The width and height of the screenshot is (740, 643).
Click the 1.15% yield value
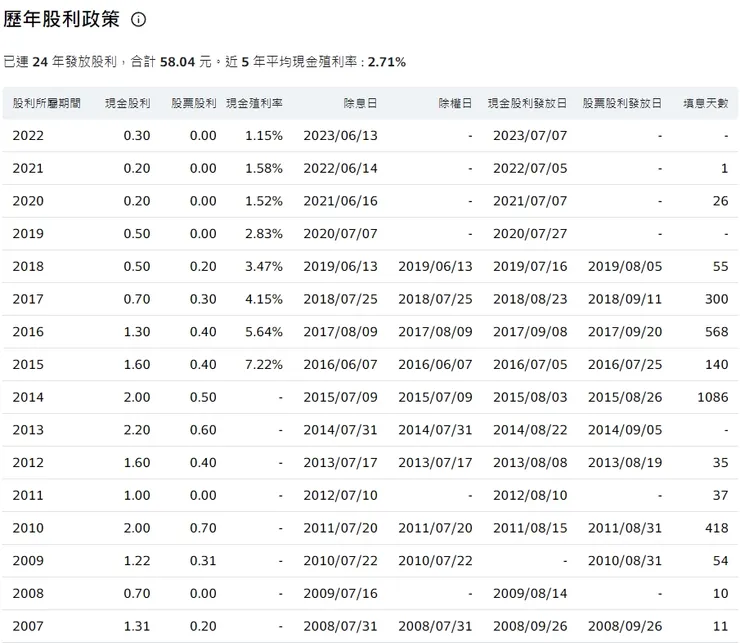pyautogui.click(x=264, y=136)
